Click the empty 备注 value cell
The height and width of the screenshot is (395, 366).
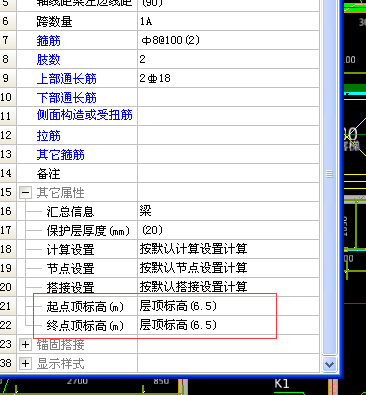point(228,173)
